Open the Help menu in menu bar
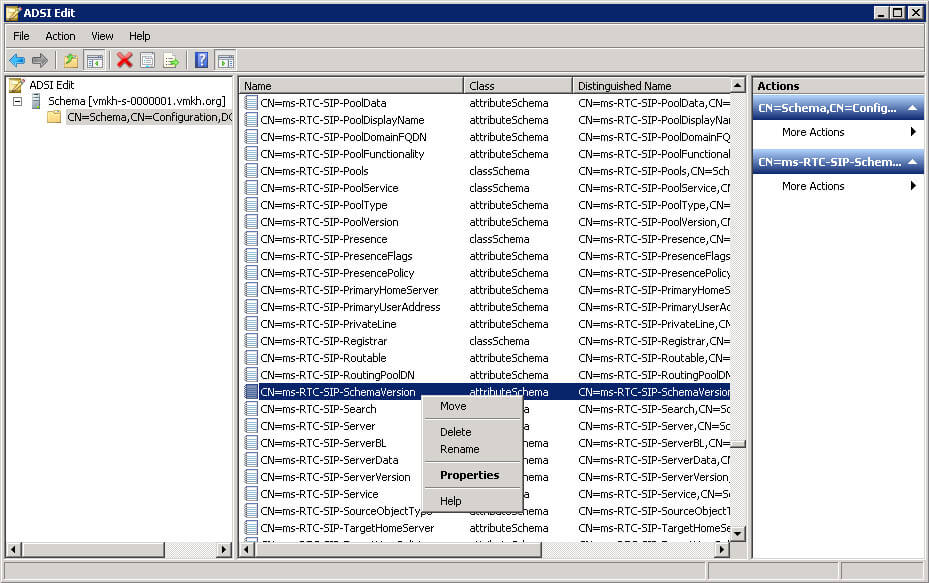929x583 pixels. point(140,36)
